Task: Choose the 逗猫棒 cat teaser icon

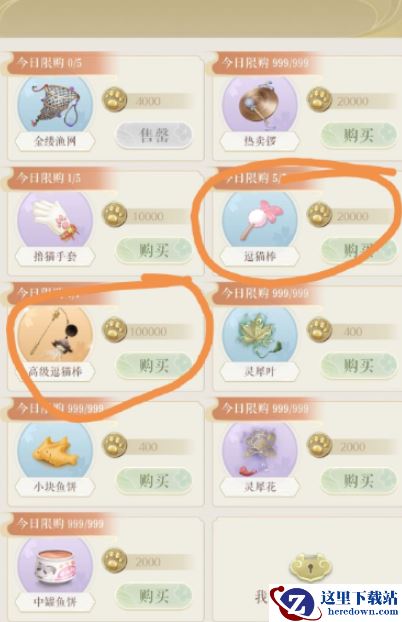Action: point(260,220)
